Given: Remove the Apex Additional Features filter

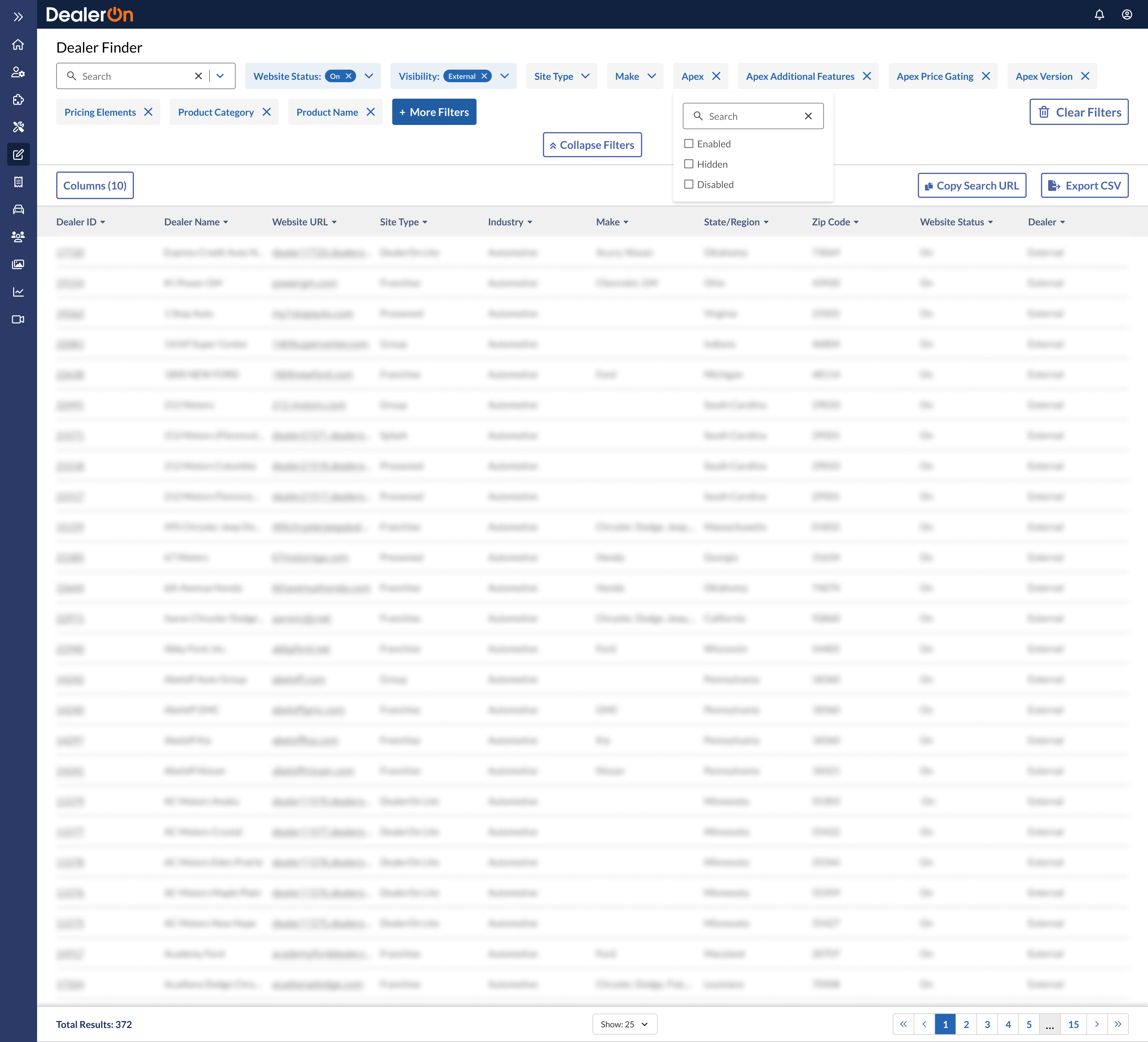Looking at the screenshot, I should (867, 76).
